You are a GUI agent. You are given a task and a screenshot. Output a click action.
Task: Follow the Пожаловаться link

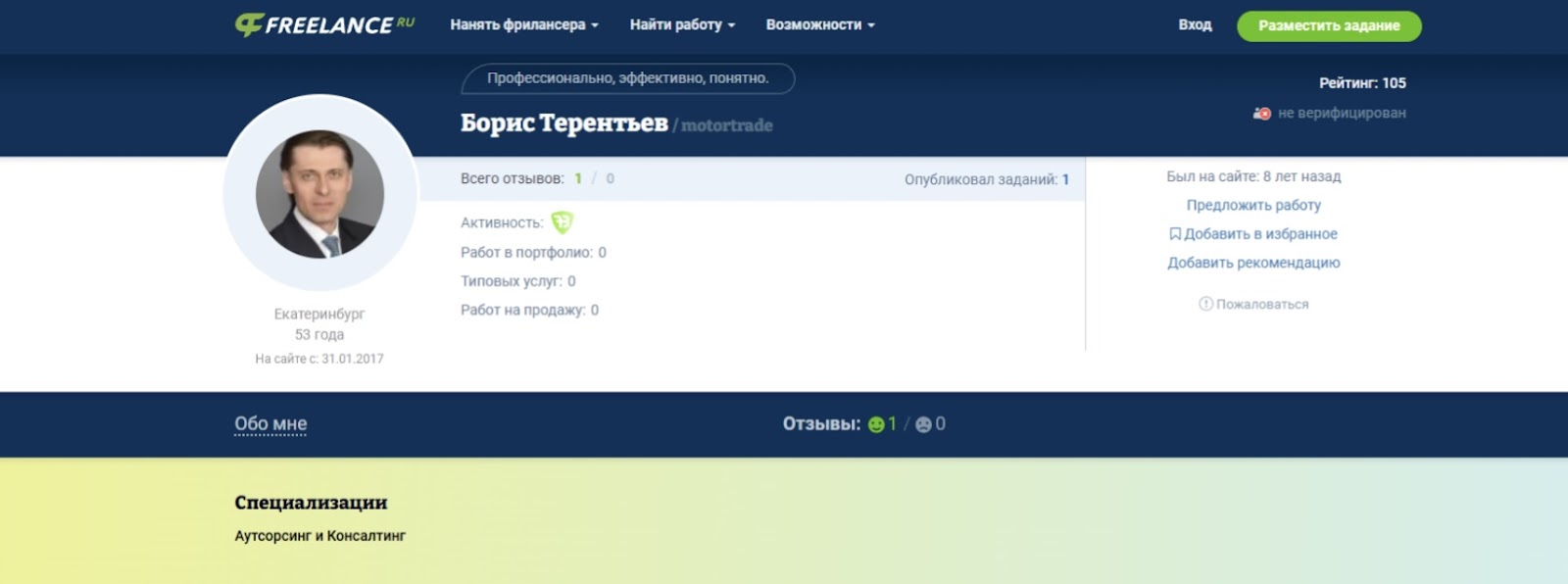[1262, 305]
